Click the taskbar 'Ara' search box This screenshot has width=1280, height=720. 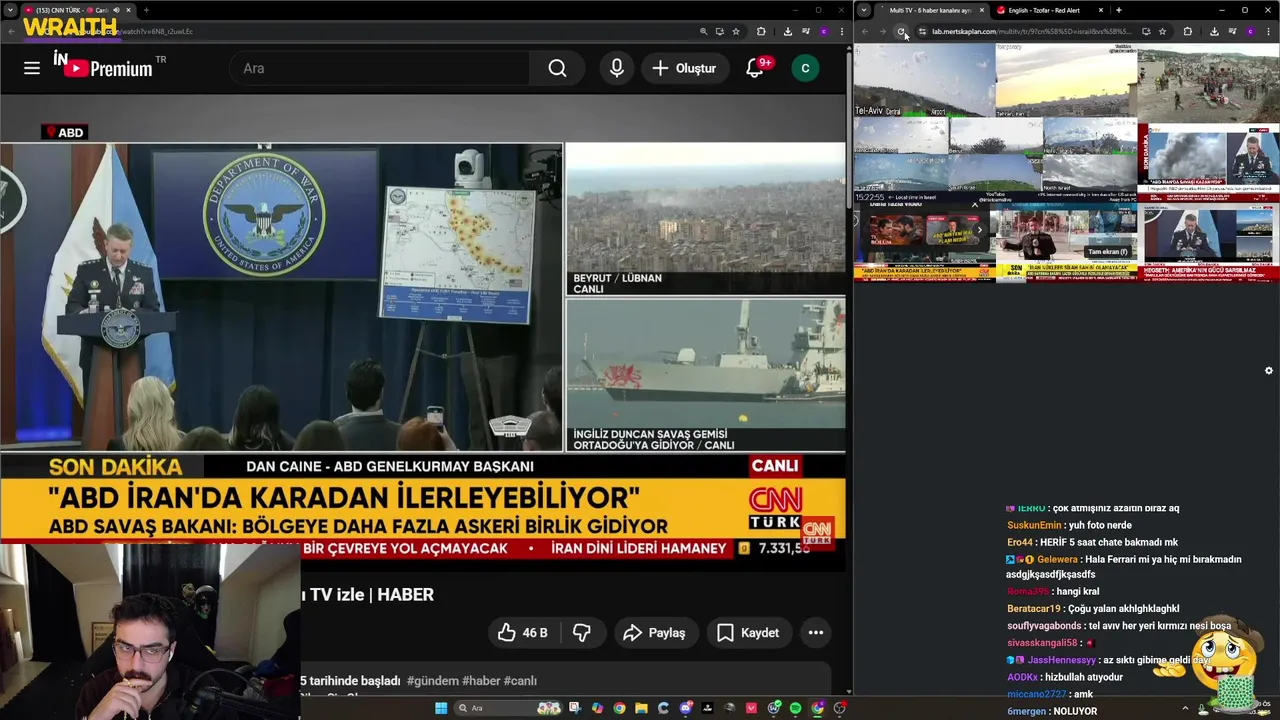508,708
